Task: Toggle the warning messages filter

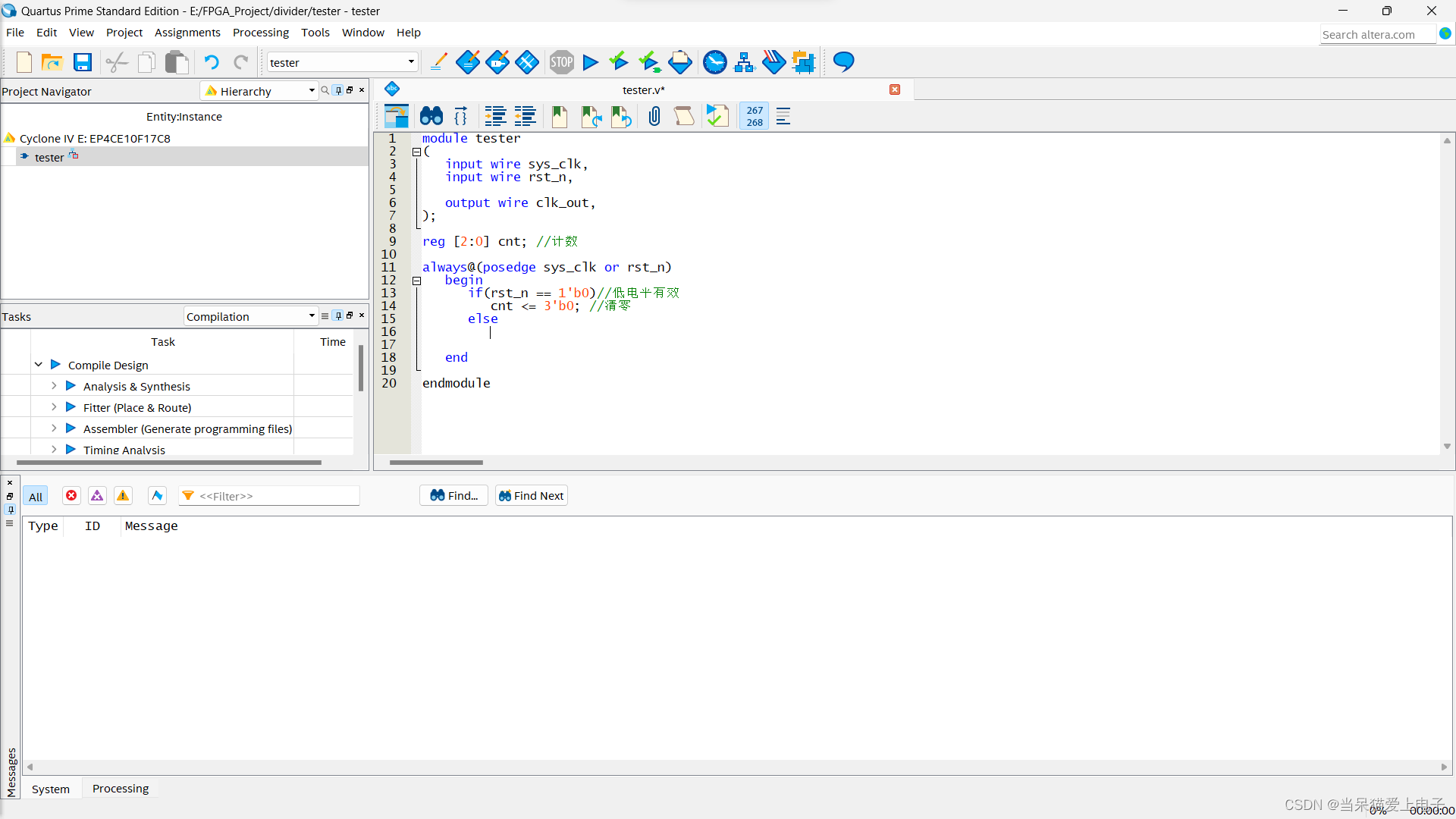Action: [x=123, y=496]
